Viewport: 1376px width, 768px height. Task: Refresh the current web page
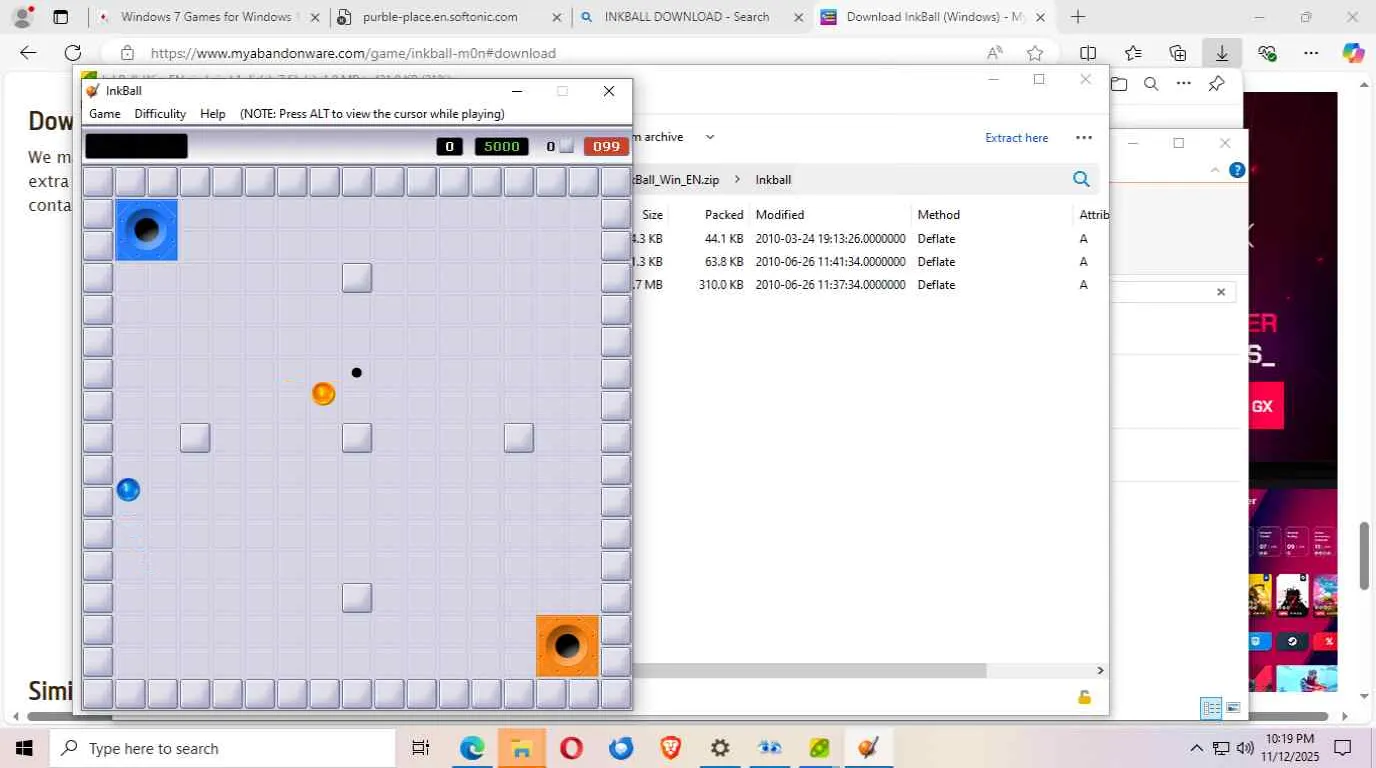(x=73, y=53)
